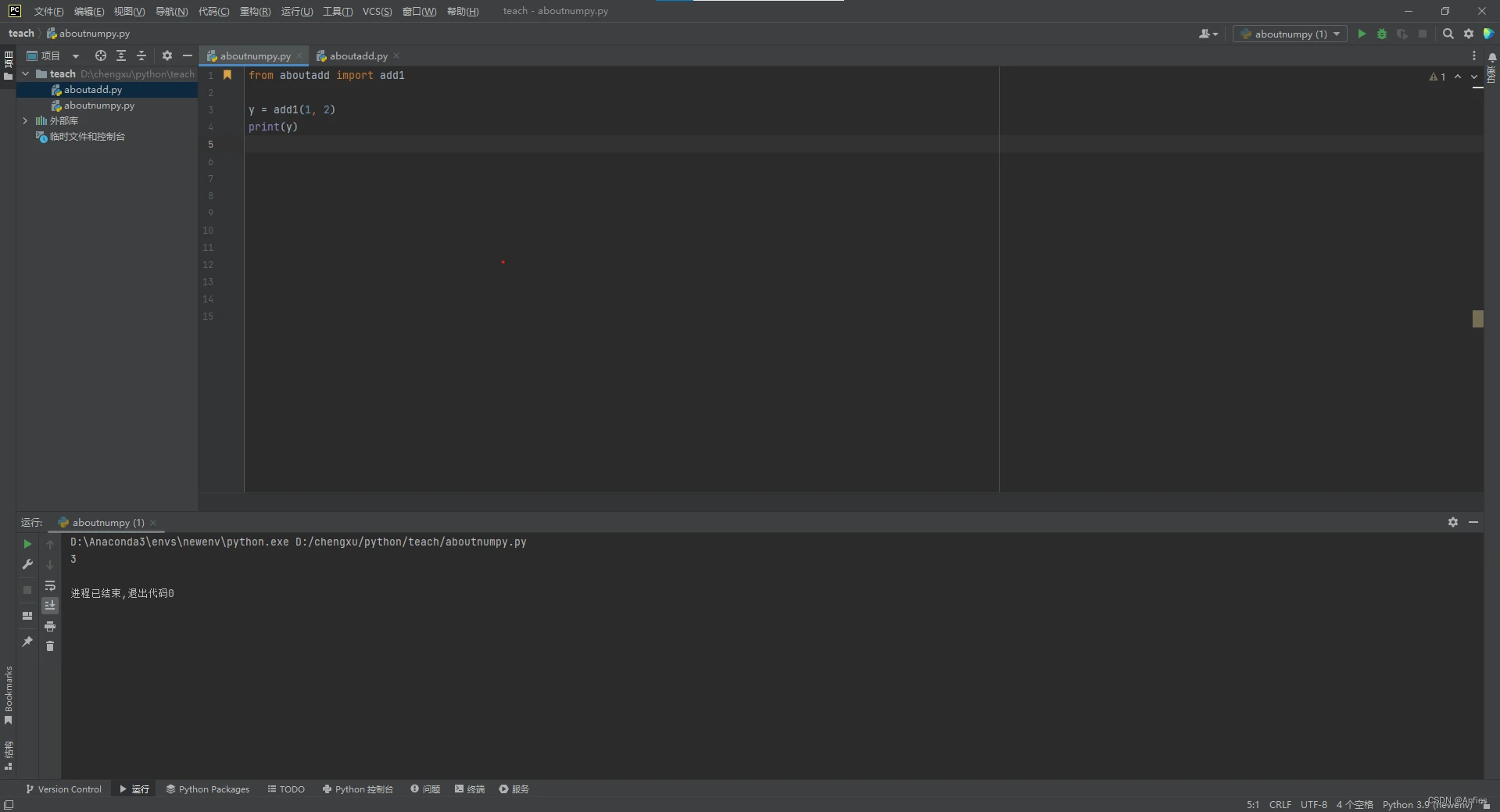Go to previous highlighted error arrow
Image resolution: width=1500 pixels, height=812 pixels.
(1458, 77)
